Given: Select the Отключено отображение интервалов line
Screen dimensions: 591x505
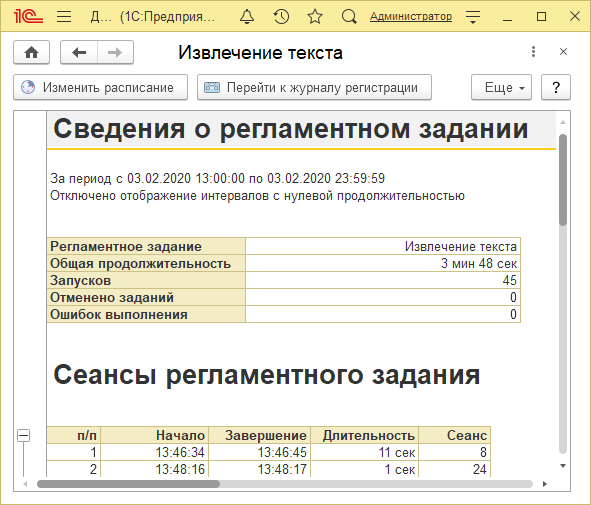Looking at the screenshot, I should [x=257, y=196].
